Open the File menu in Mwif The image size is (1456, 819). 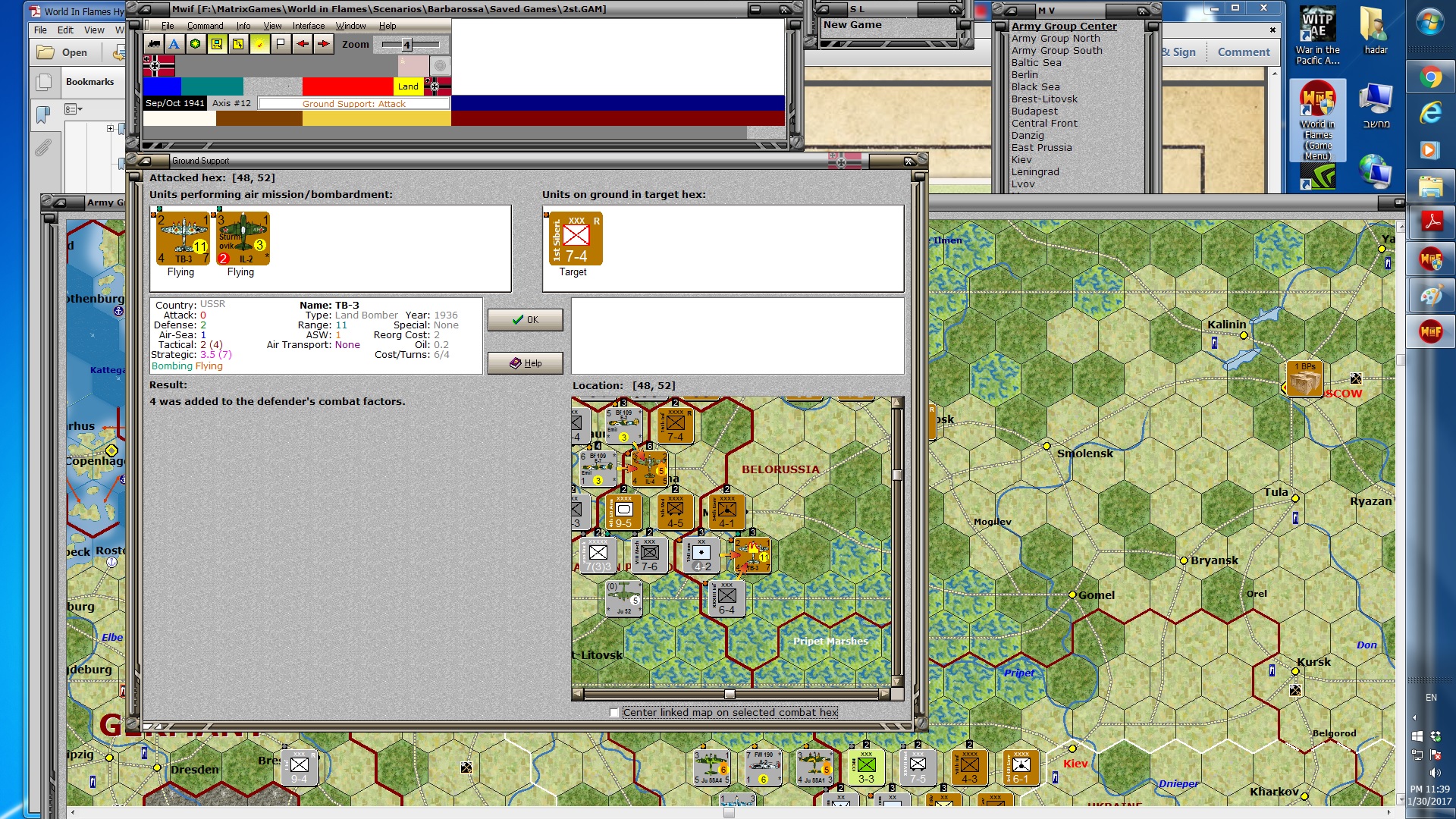point(168,26)
